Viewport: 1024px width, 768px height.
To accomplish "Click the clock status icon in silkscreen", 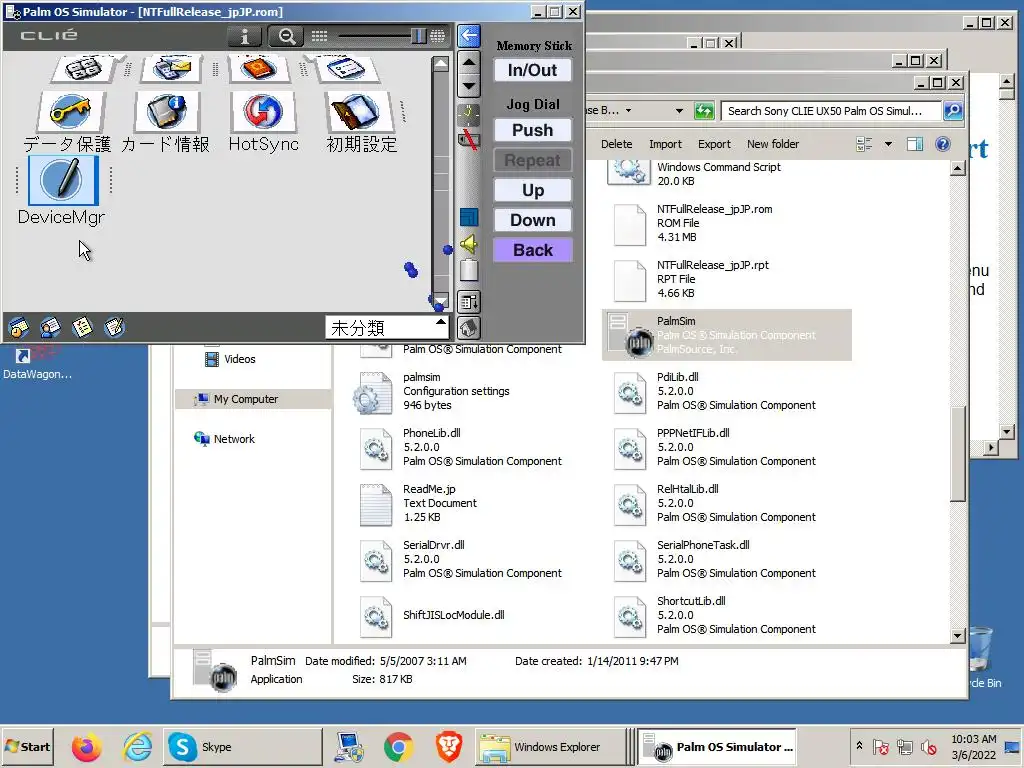I will [468, 115].
